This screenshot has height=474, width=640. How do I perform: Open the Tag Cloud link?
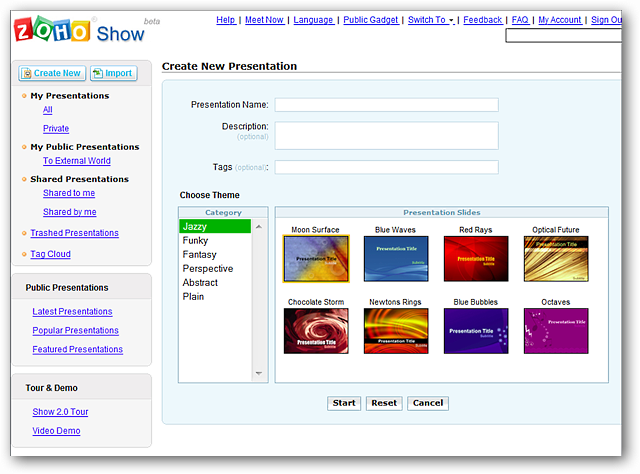50,254
